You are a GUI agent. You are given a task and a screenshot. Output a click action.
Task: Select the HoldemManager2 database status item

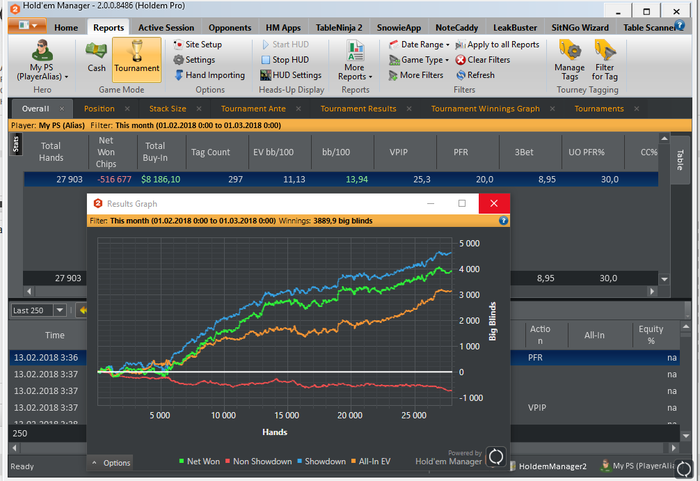[x=549, y=466]
